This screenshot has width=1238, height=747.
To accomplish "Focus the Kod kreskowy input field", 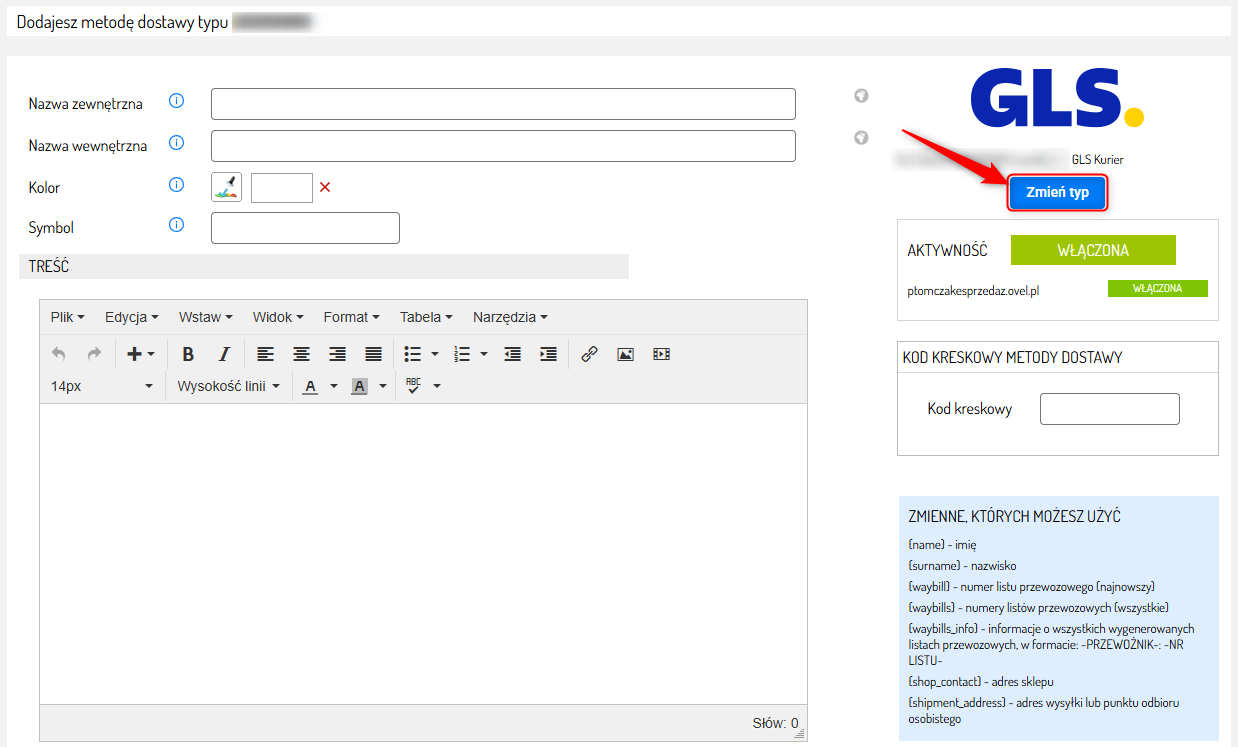I will [x=1110, y=409].
